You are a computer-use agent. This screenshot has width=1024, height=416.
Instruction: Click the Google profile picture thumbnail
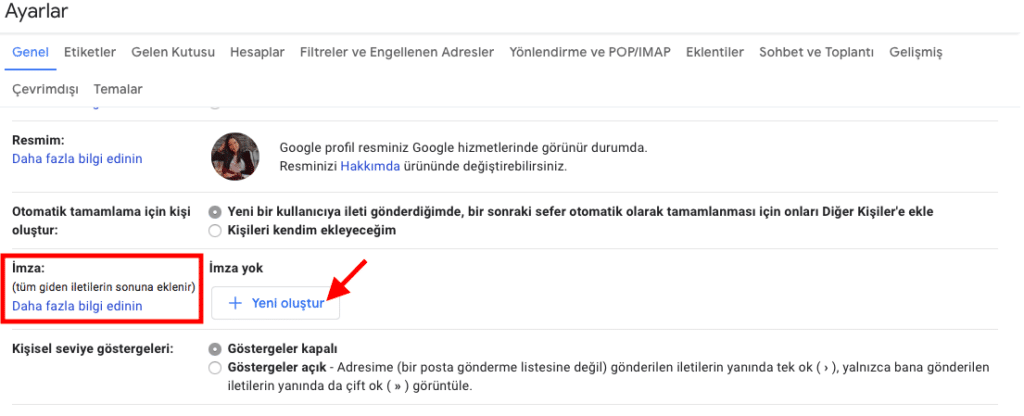[x=235, y=157]
